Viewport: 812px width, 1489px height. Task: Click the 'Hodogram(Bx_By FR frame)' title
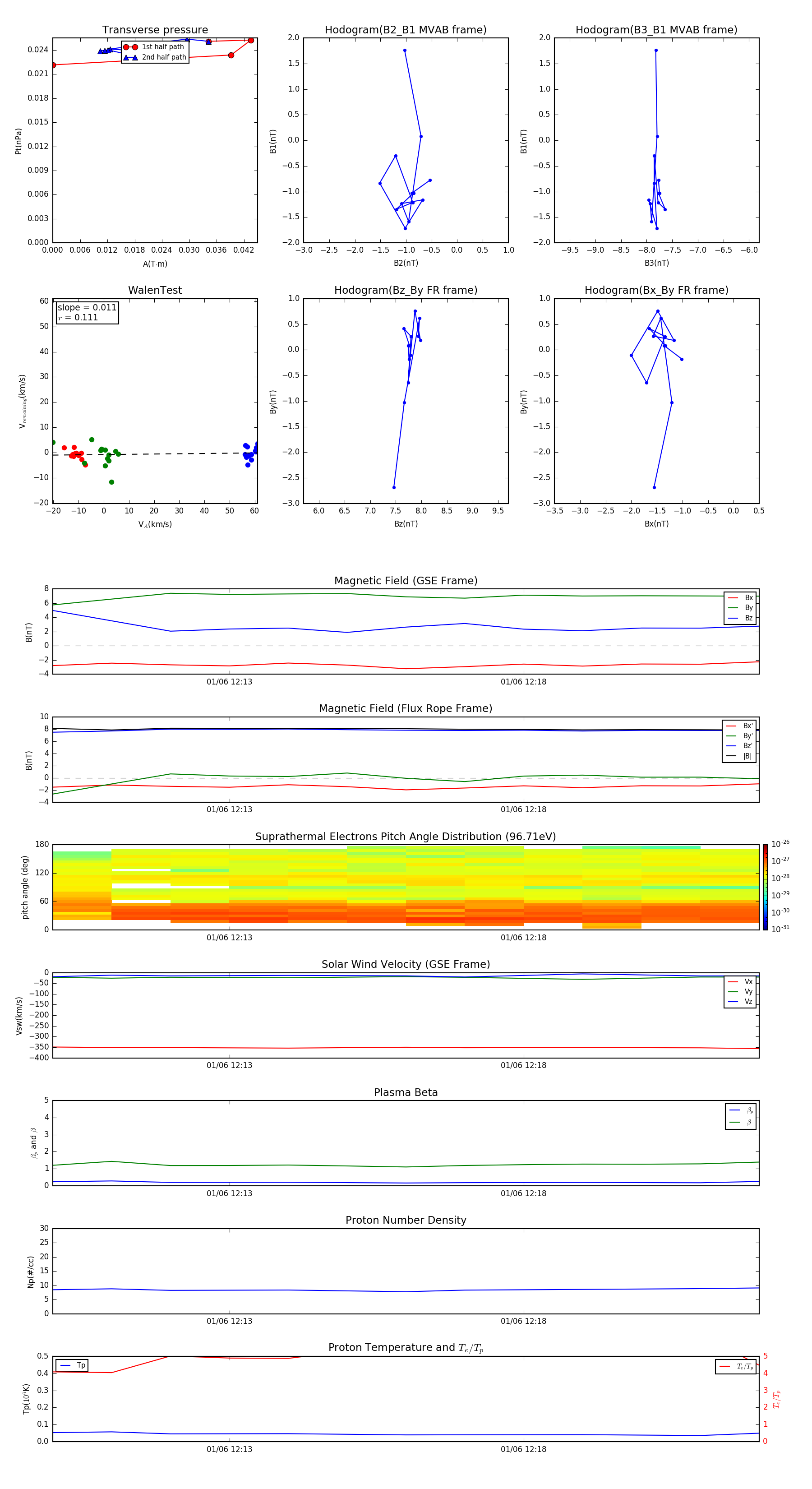(x=656, y=290)
